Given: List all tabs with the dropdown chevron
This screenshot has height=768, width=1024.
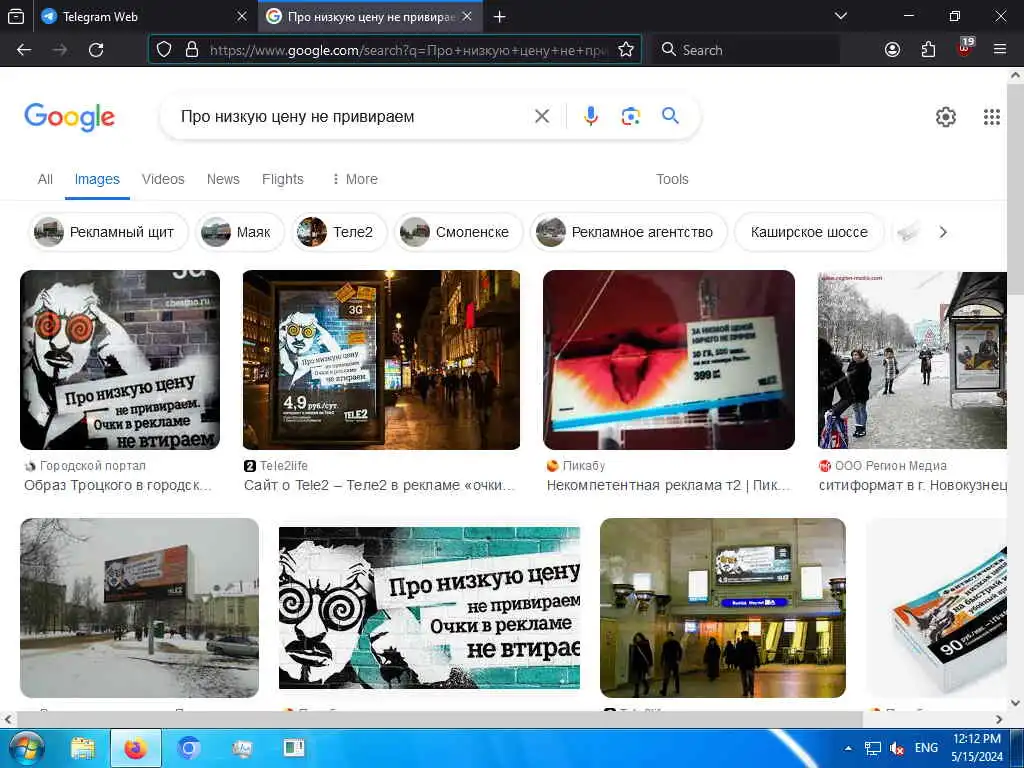Looking at the screenshot, I should pos(841,16).
